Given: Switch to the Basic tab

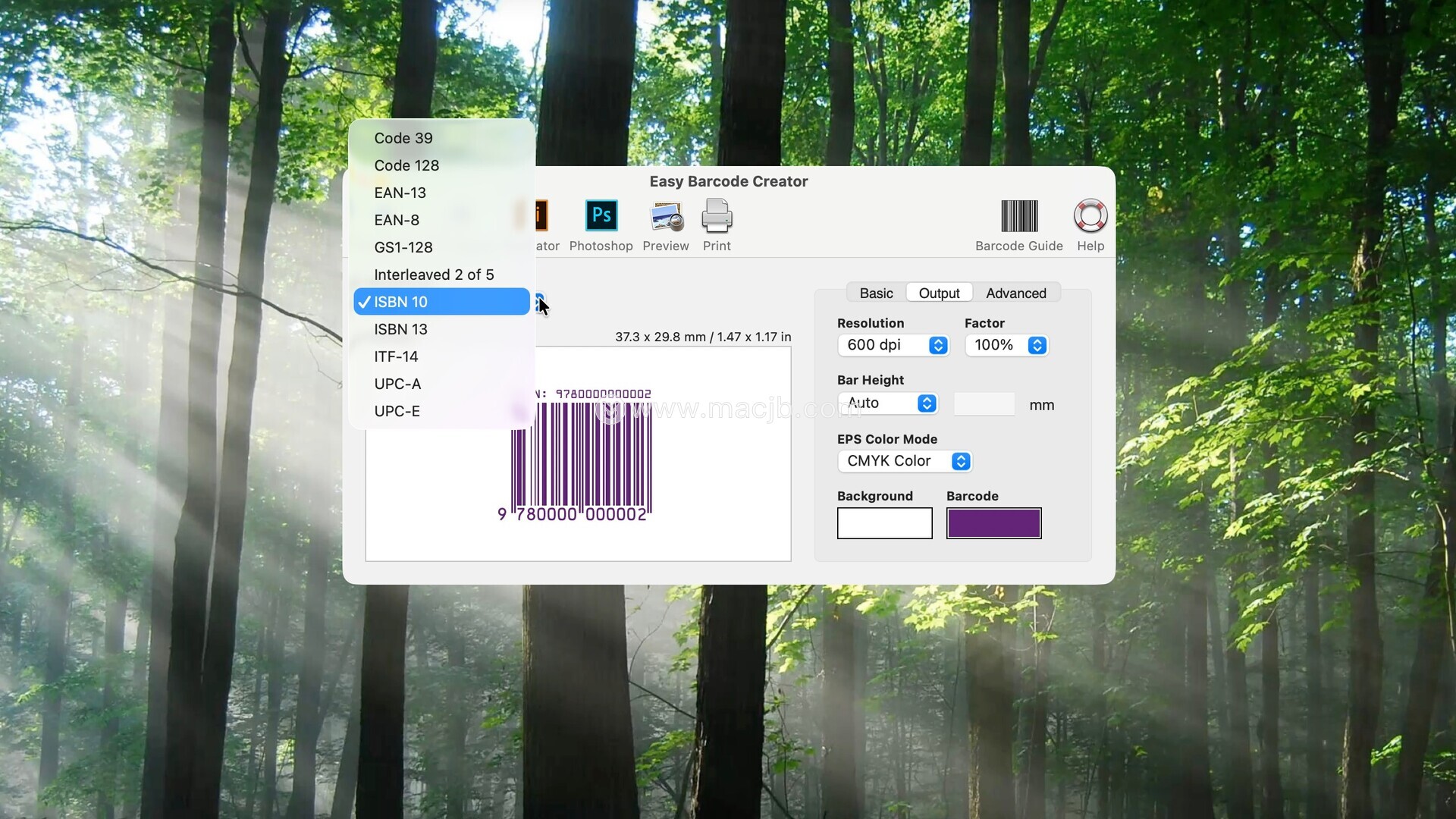Looking at the screenshot, I should 876,293.
